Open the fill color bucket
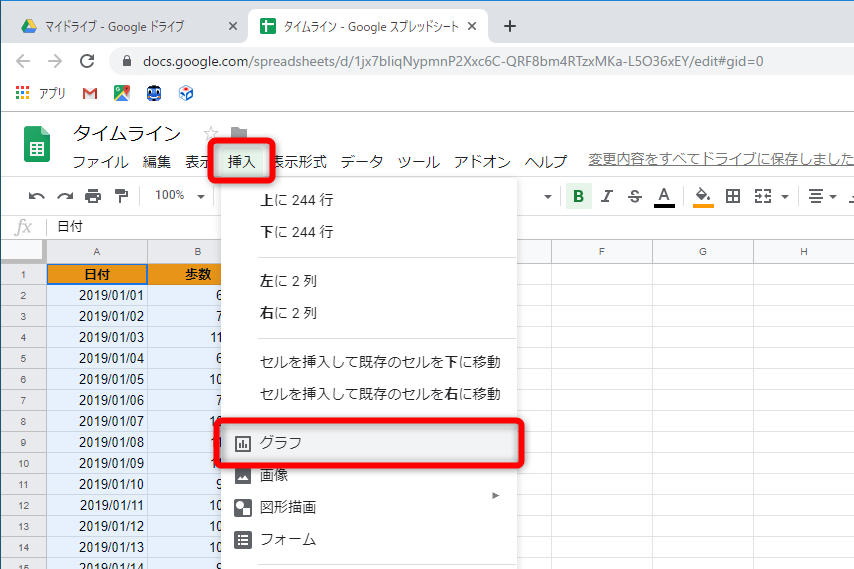This screenshot has height=569, width=854. coord(703,197)
